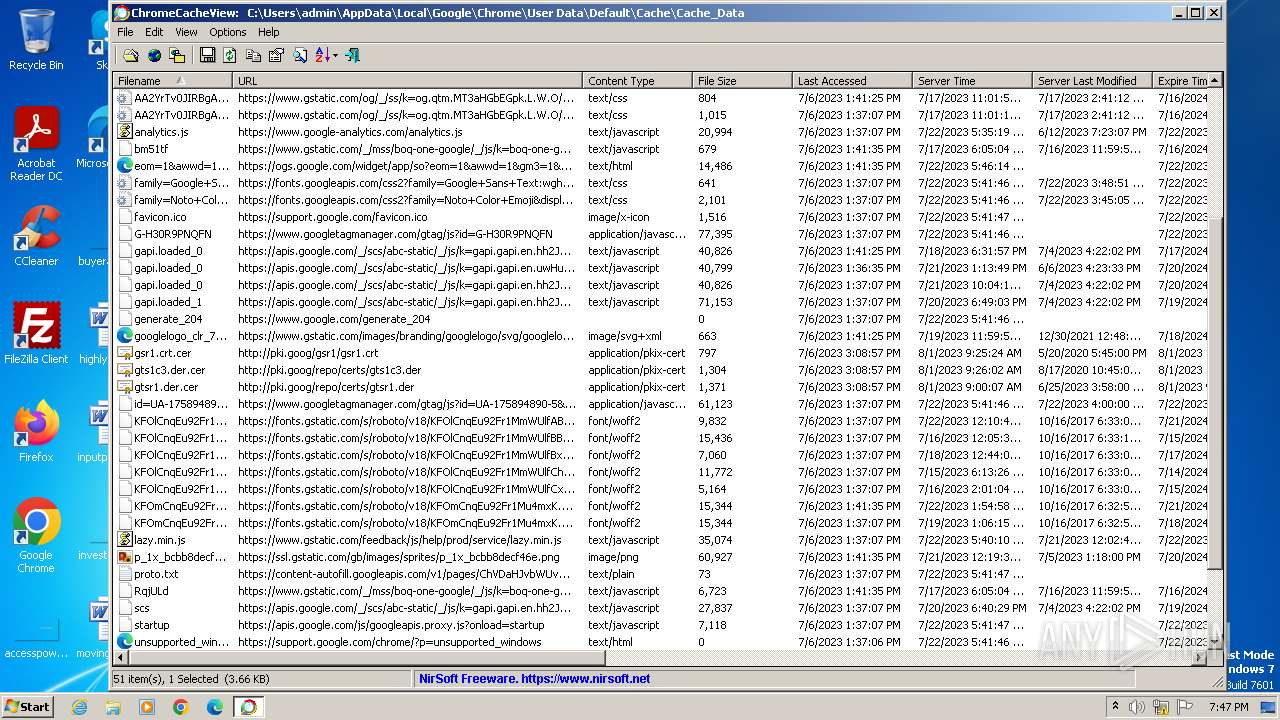This screenshot has height=720, width=1280.
Task: Sort by URL column header
Action: point(407,81)
